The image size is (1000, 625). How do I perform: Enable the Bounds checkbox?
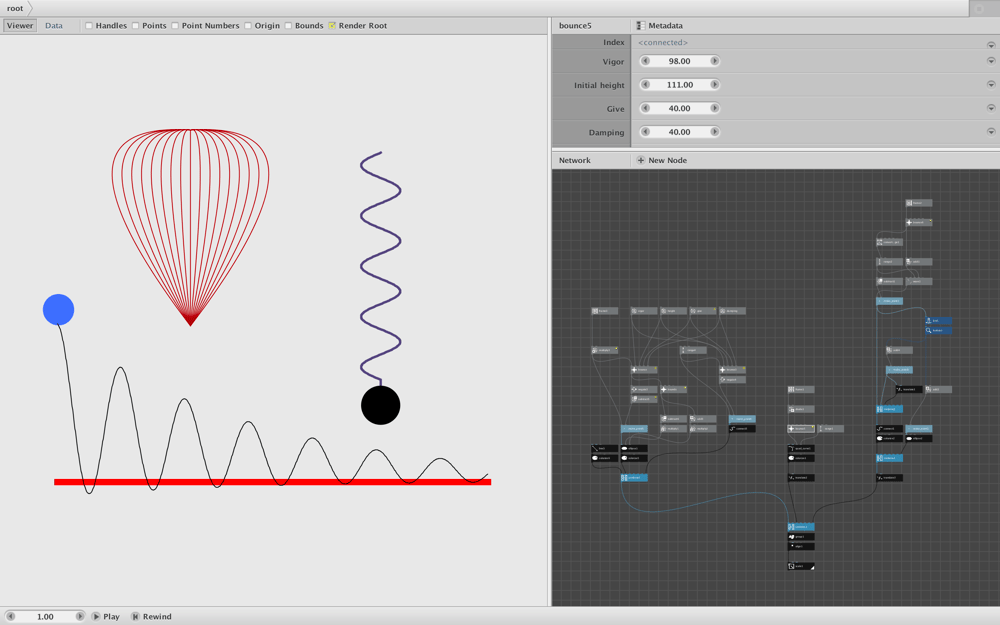[288, 26]
